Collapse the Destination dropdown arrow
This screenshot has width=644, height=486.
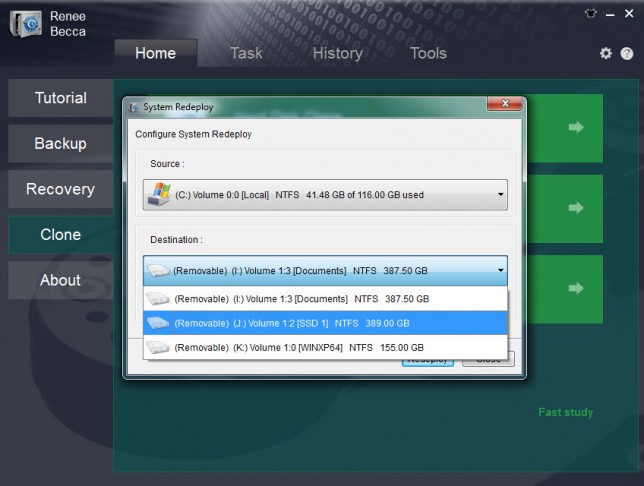[x=500, y=271]
